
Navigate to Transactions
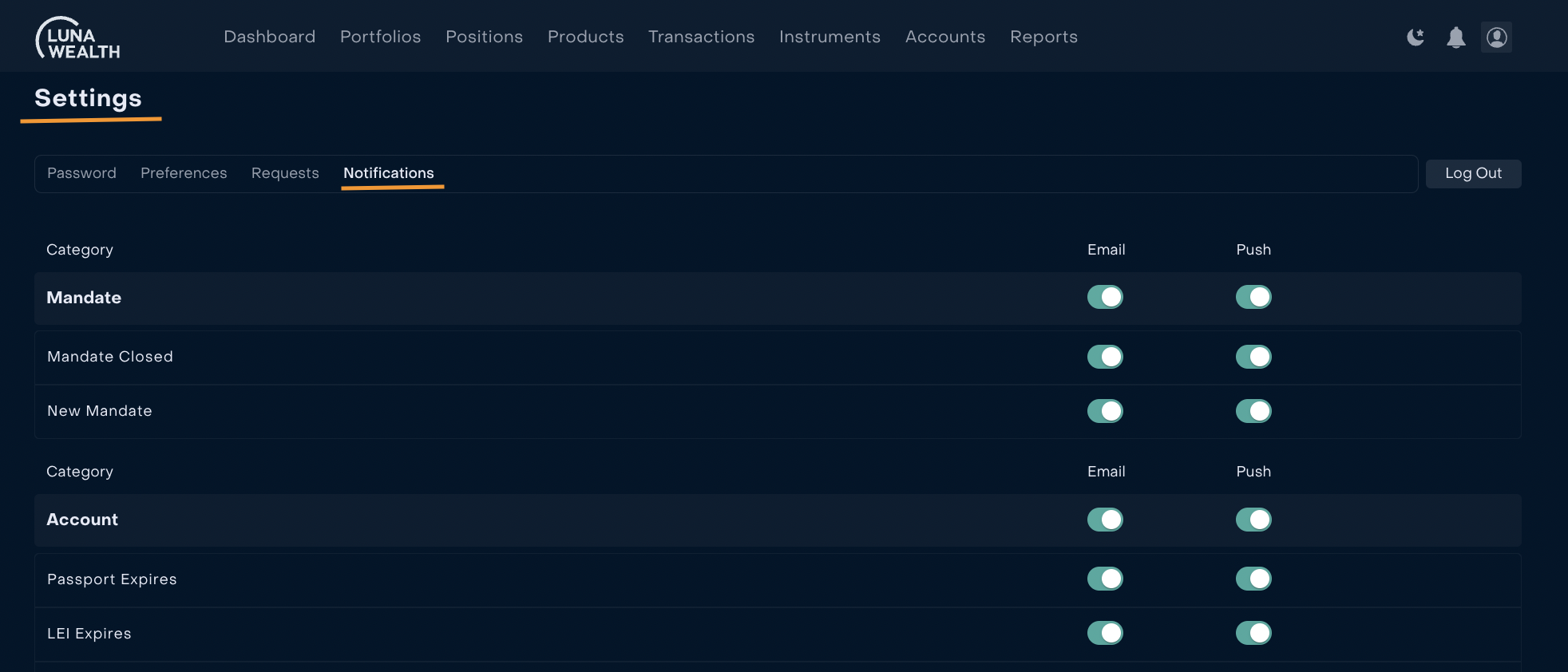click(x=701, y=37)
